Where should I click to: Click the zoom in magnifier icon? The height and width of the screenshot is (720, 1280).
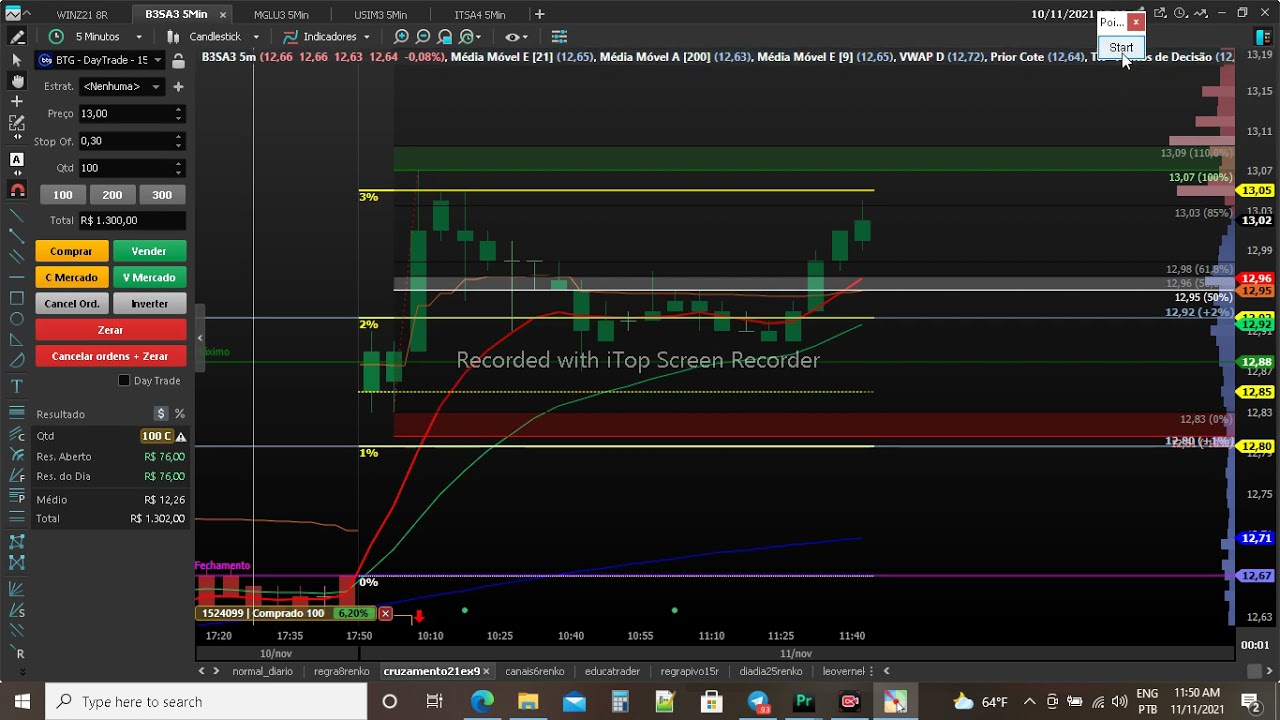[401, 37]
